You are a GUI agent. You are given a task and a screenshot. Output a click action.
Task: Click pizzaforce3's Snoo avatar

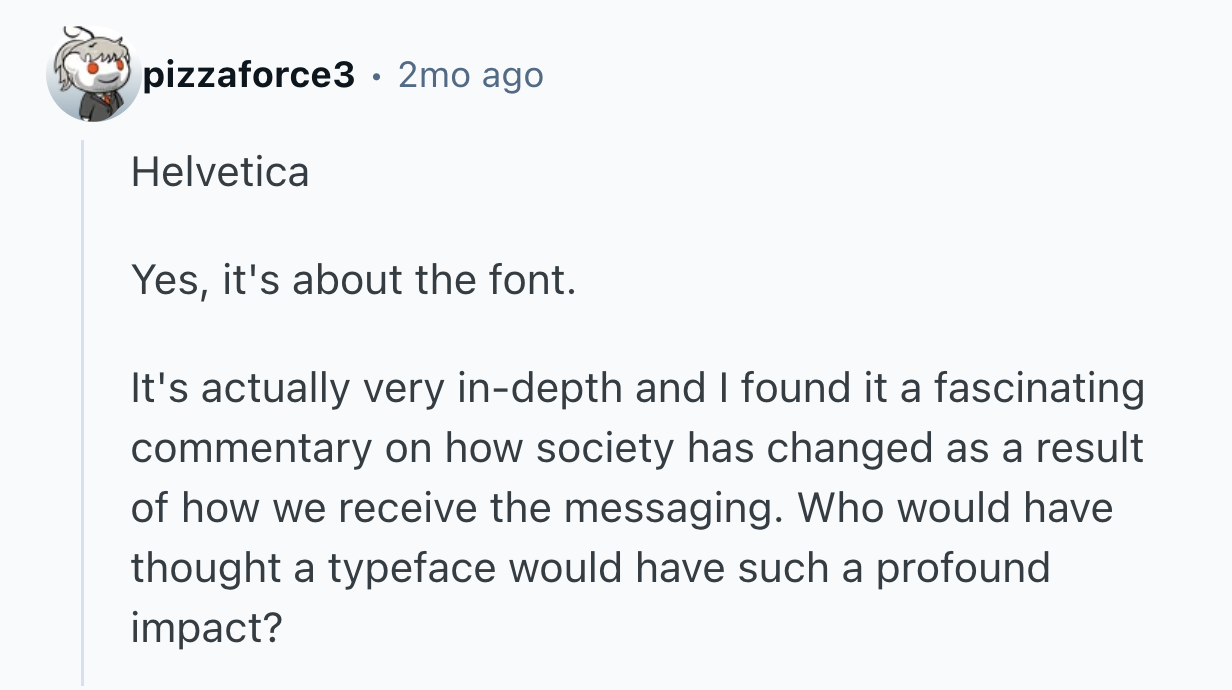(x=92, y=75)
